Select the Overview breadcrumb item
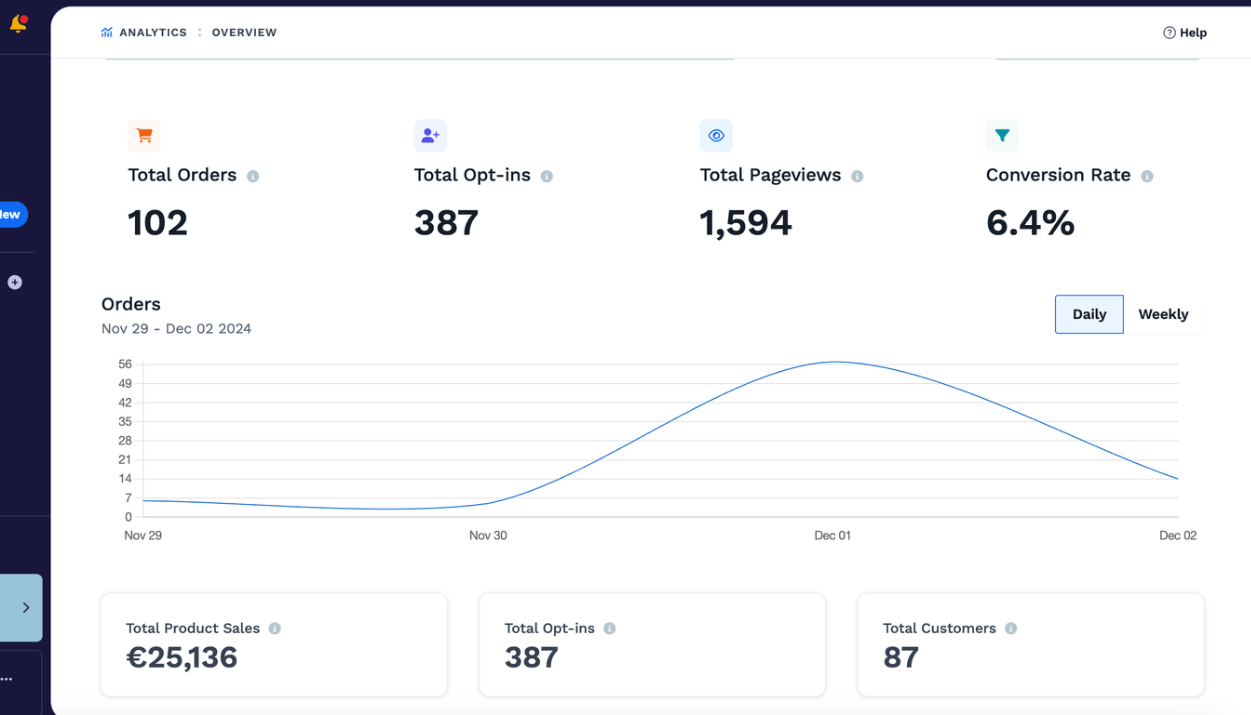 244,32
